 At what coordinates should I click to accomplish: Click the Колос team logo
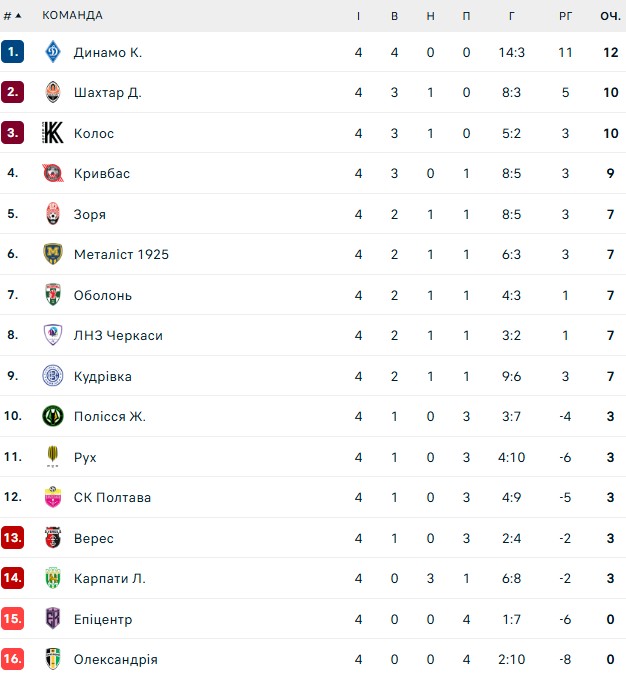53,133
